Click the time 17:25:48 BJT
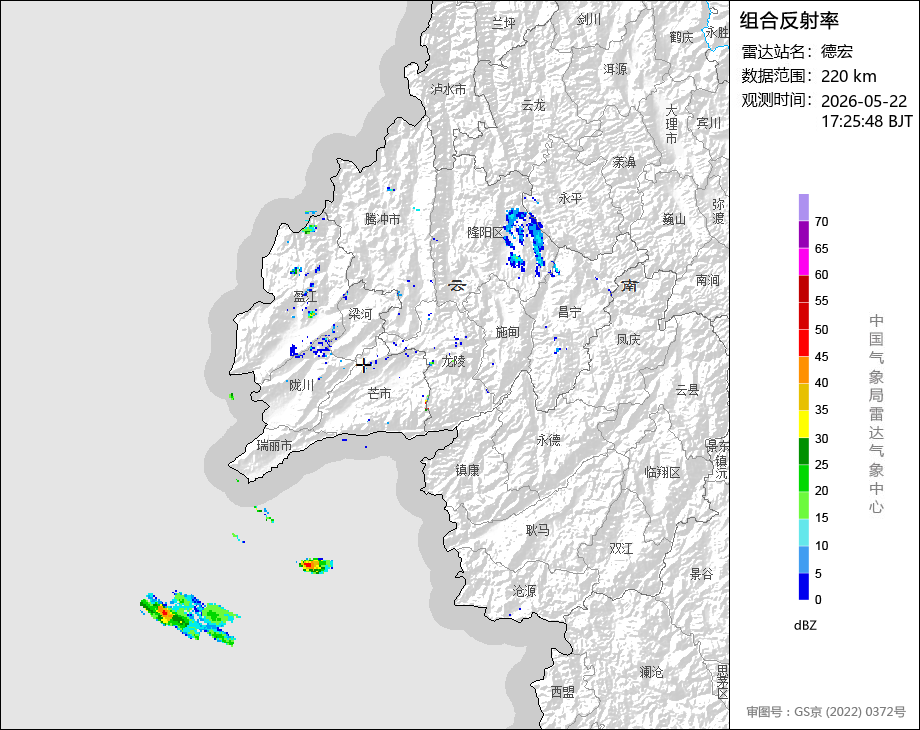Screen dimensions: 920x730 tap(867, 121)
